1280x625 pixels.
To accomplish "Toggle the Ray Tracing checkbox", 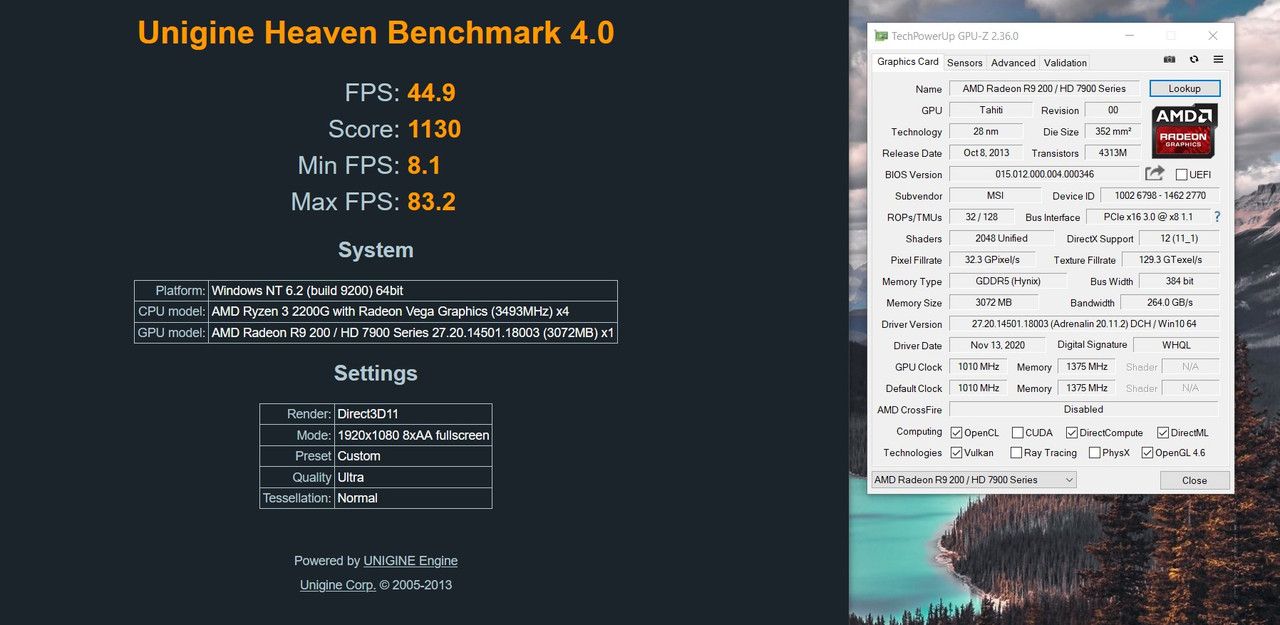I will tap(1016, 453).
